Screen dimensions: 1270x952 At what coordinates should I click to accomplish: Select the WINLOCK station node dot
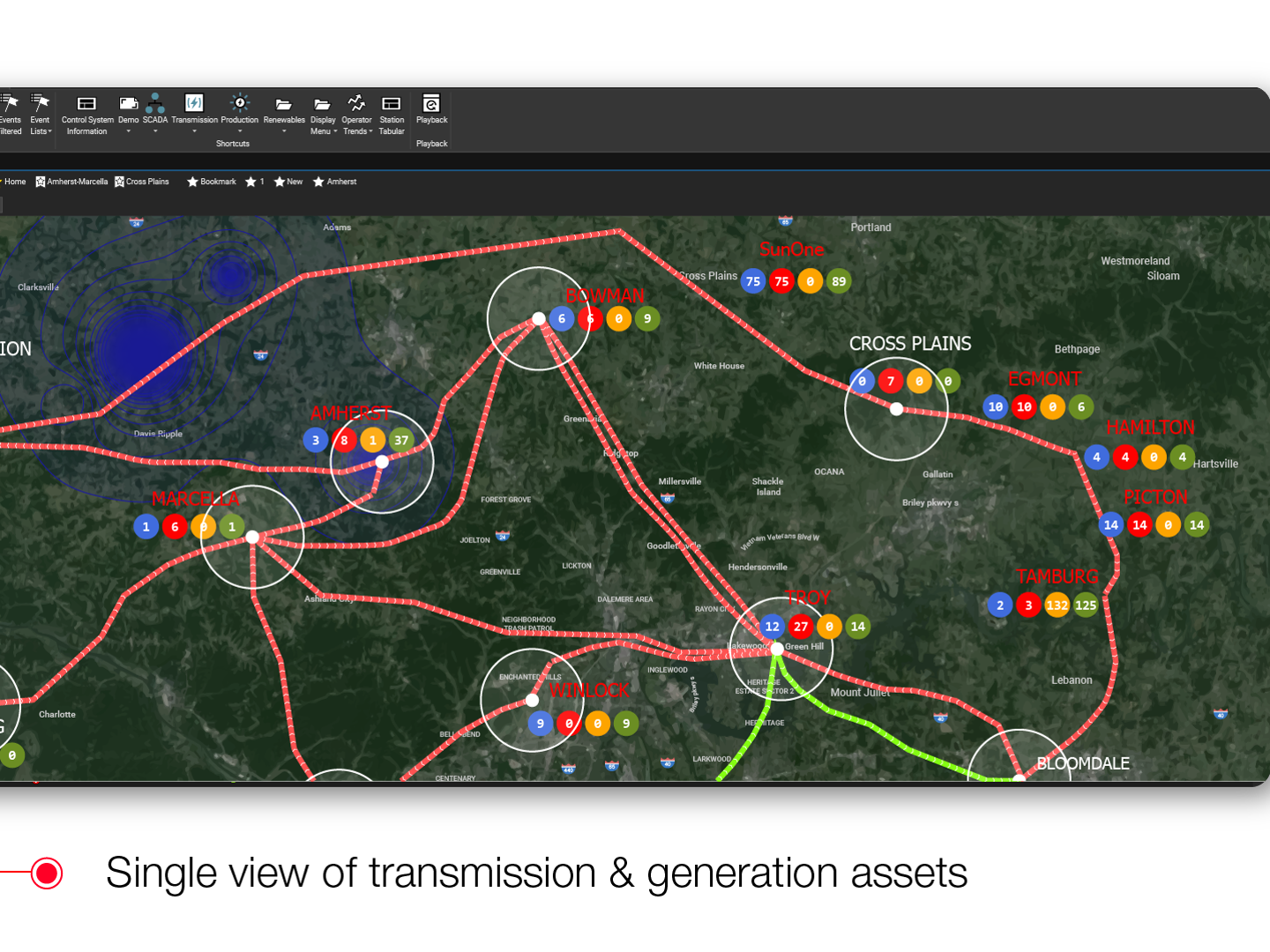pyautogui.click(x=532, y=700)
